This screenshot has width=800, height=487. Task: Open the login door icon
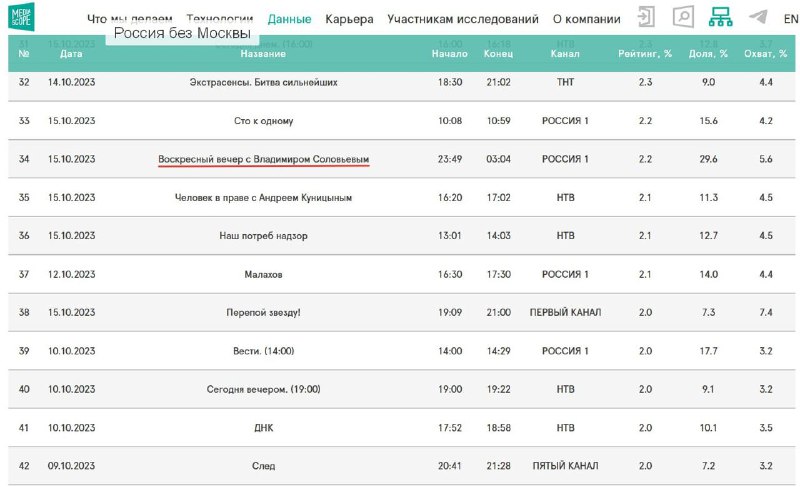point(646,17)
